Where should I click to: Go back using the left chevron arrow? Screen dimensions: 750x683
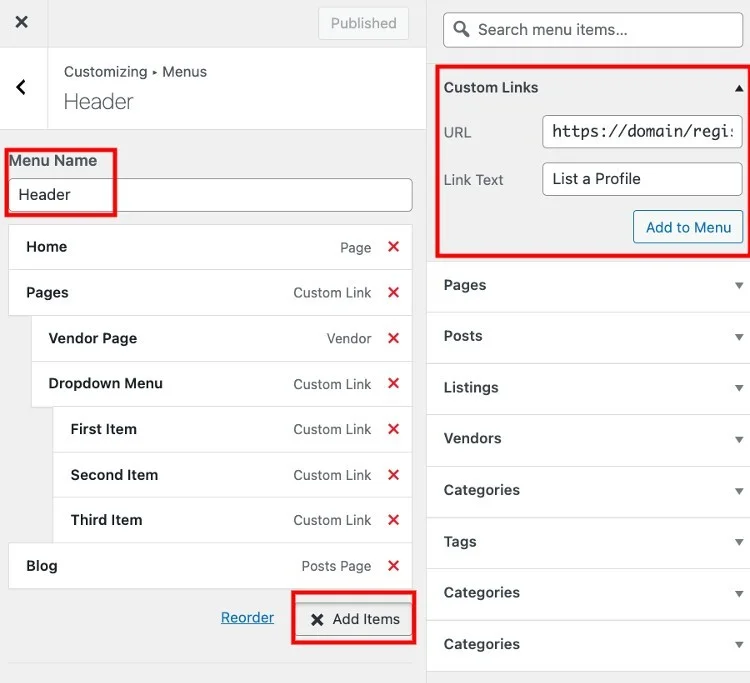tap(21, 87)
